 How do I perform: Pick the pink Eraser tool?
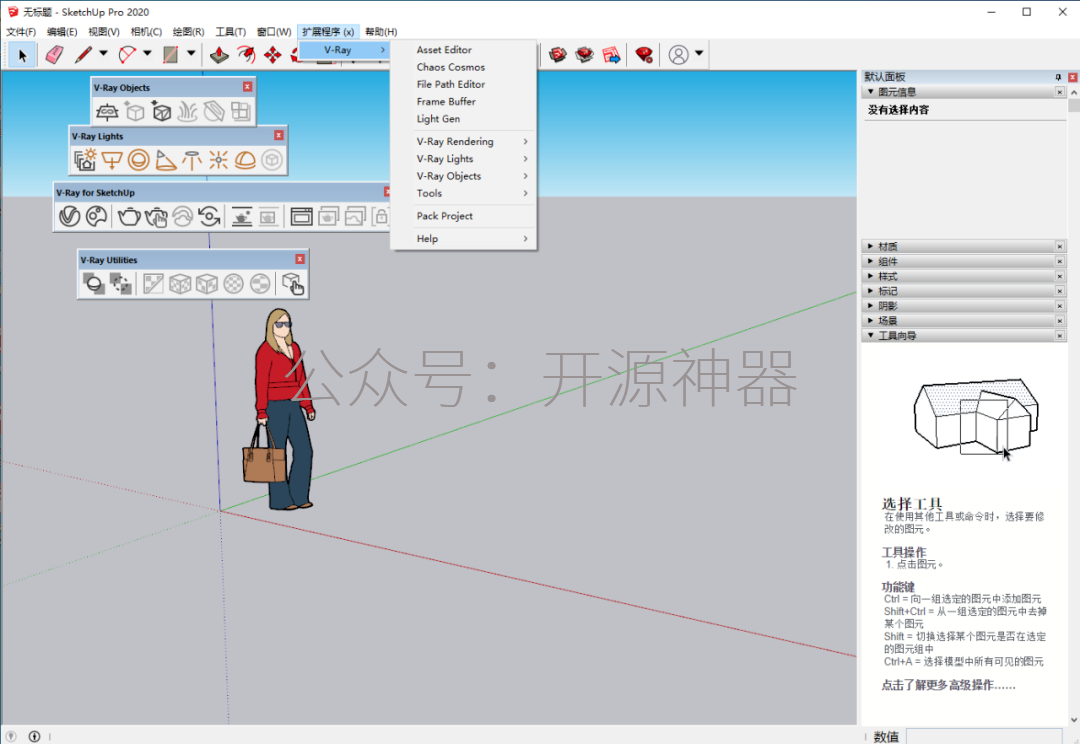tap(54, 54)
